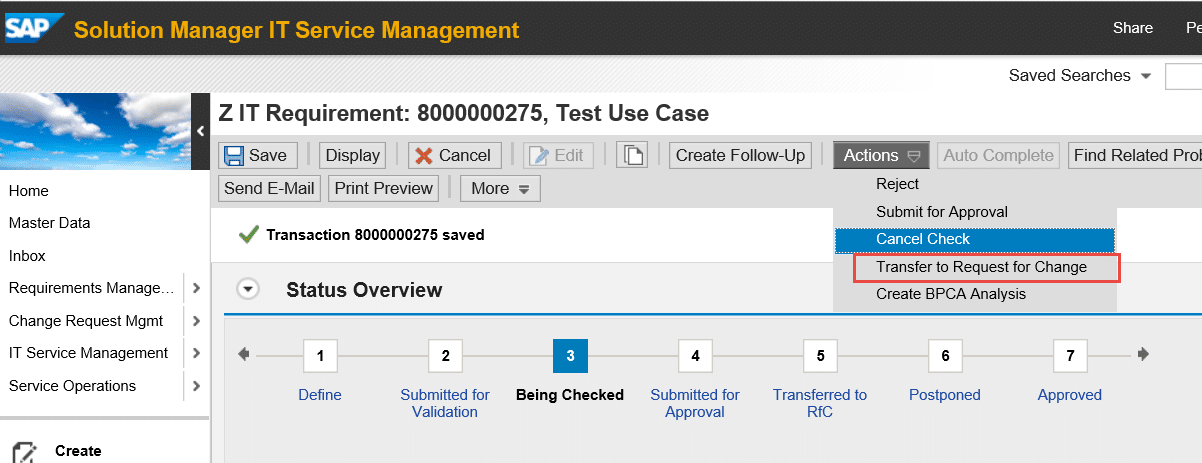Screen dimensions: 1202x463
Task: Click the Print Preview button
Action: [384, 188]
